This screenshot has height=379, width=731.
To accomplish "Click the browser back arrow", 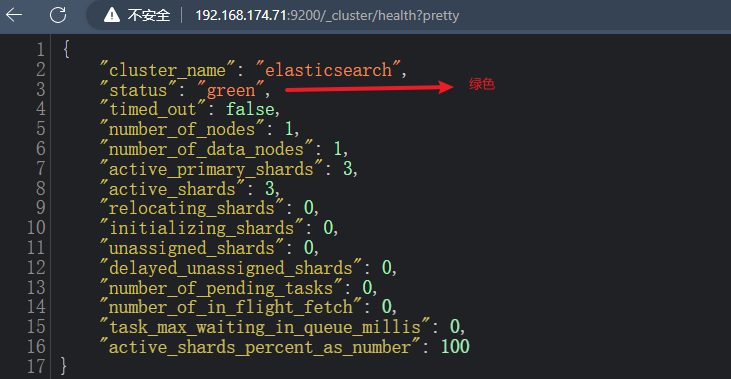I will click(14, 15).
